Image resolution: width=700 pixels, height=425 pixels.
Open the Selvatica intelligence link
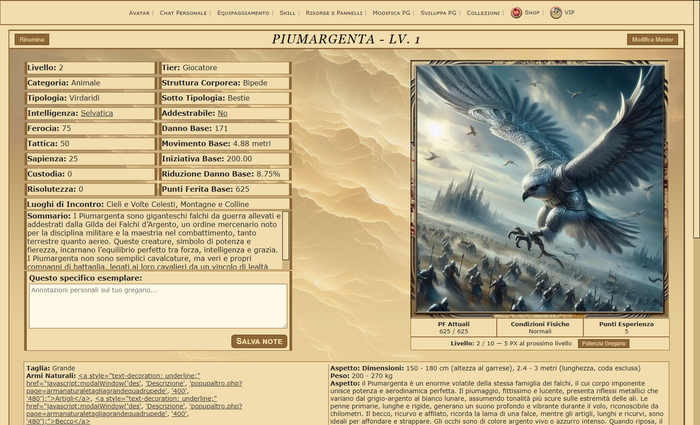[x=97, y=113]
